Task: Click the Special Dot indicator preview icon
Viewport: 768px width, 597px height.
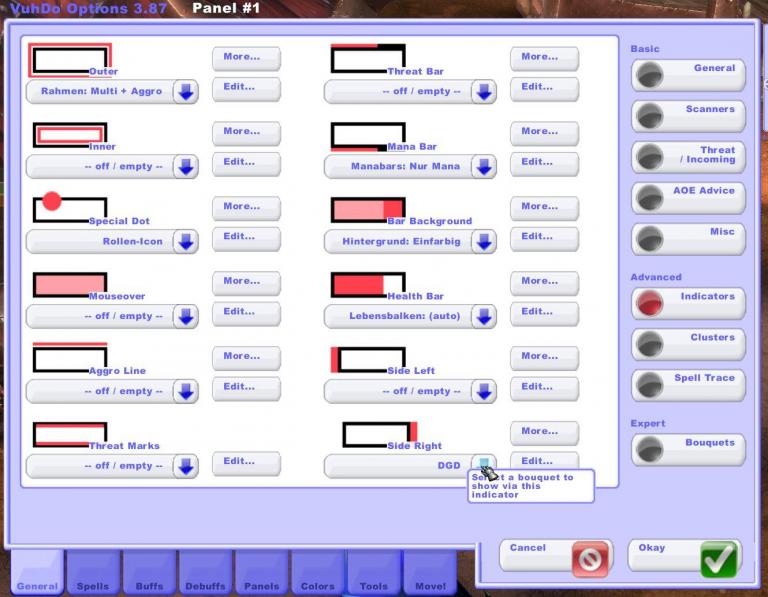Action: pos(70,208)
